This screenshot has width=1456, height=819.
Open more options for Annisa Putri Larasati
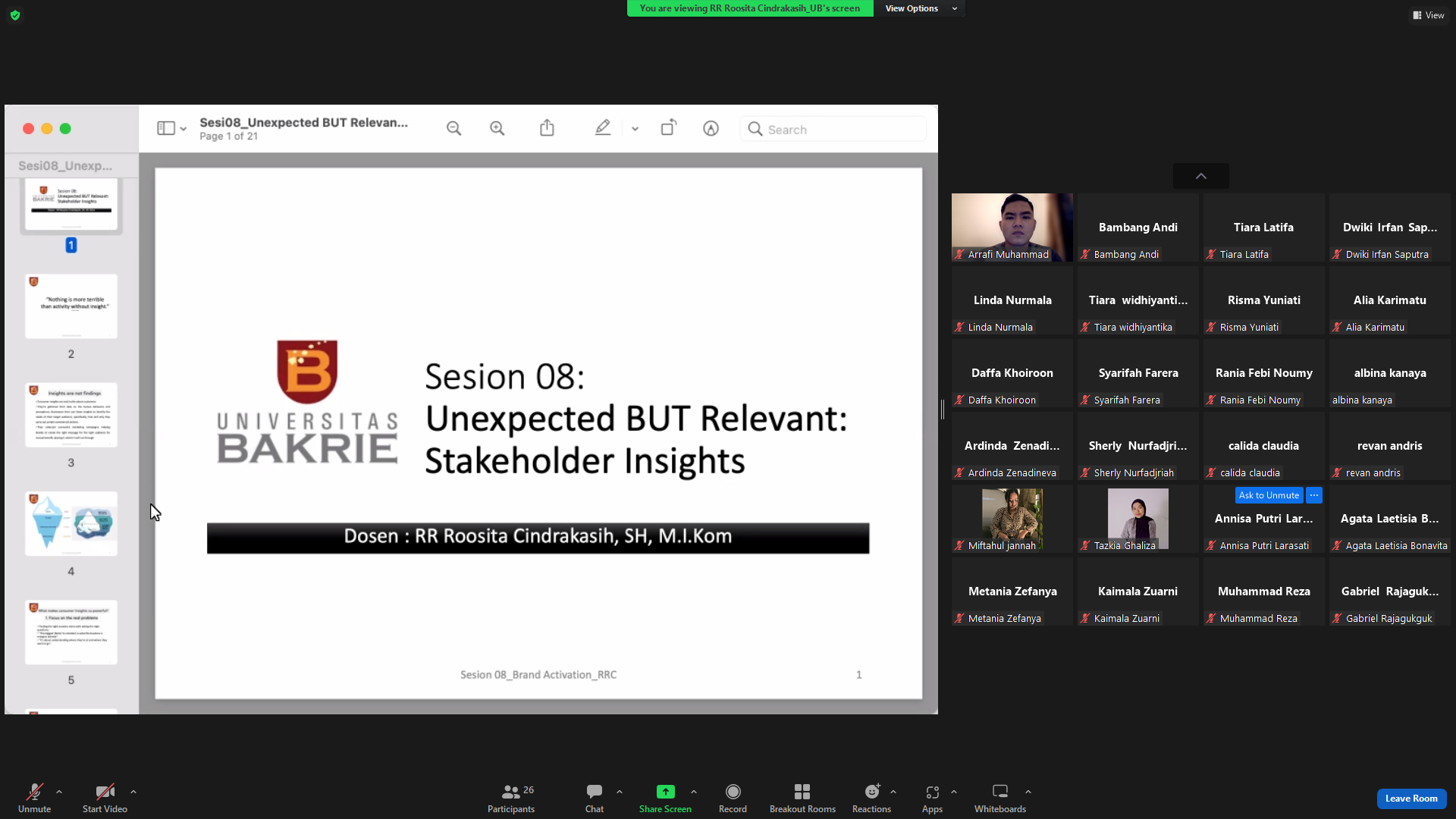(1314, 495)
